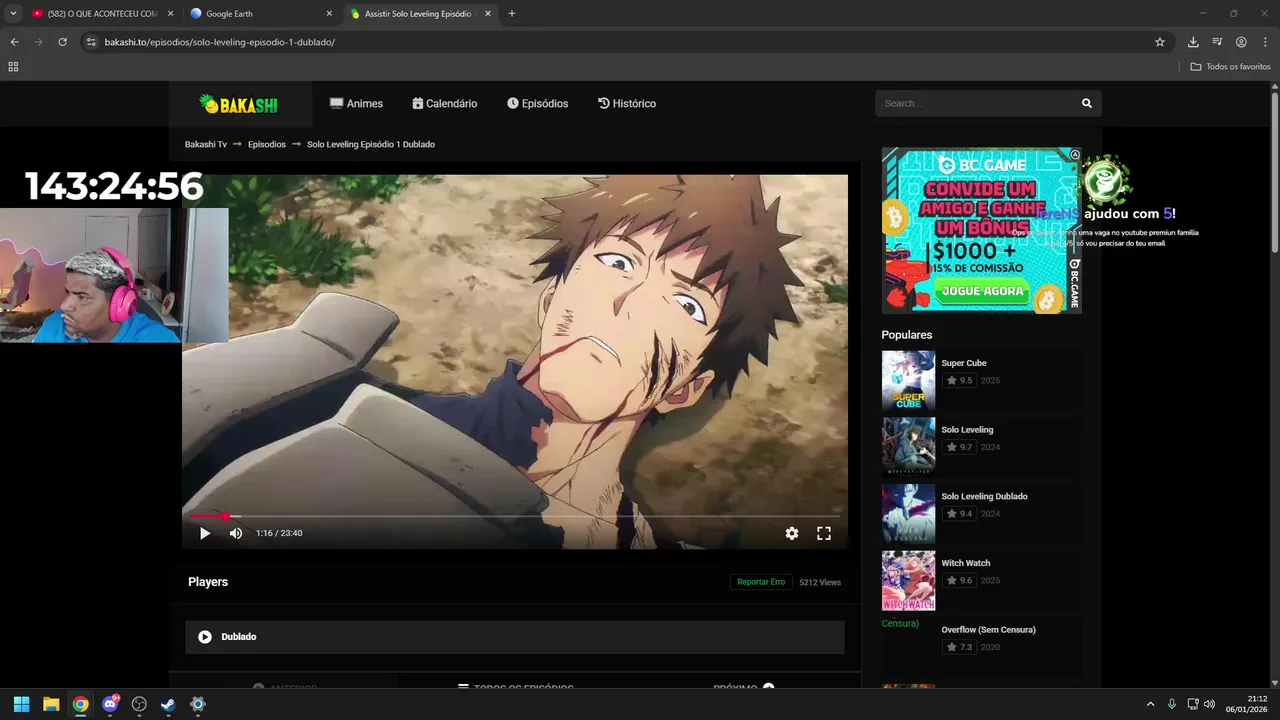The height and width of the screenshot is (720, 1280).
Task: Open the Calendário menu
Action: pos(445,104)
